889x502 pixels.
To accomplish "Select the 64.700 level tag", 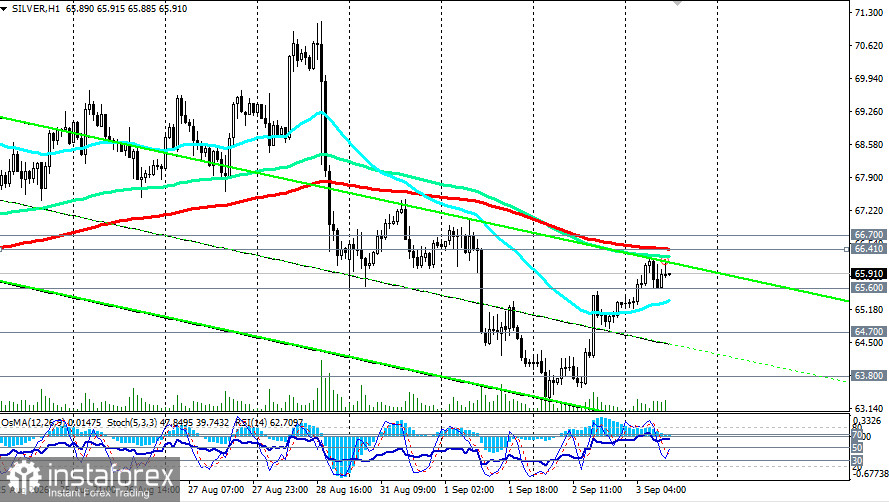I will [869, 331].
